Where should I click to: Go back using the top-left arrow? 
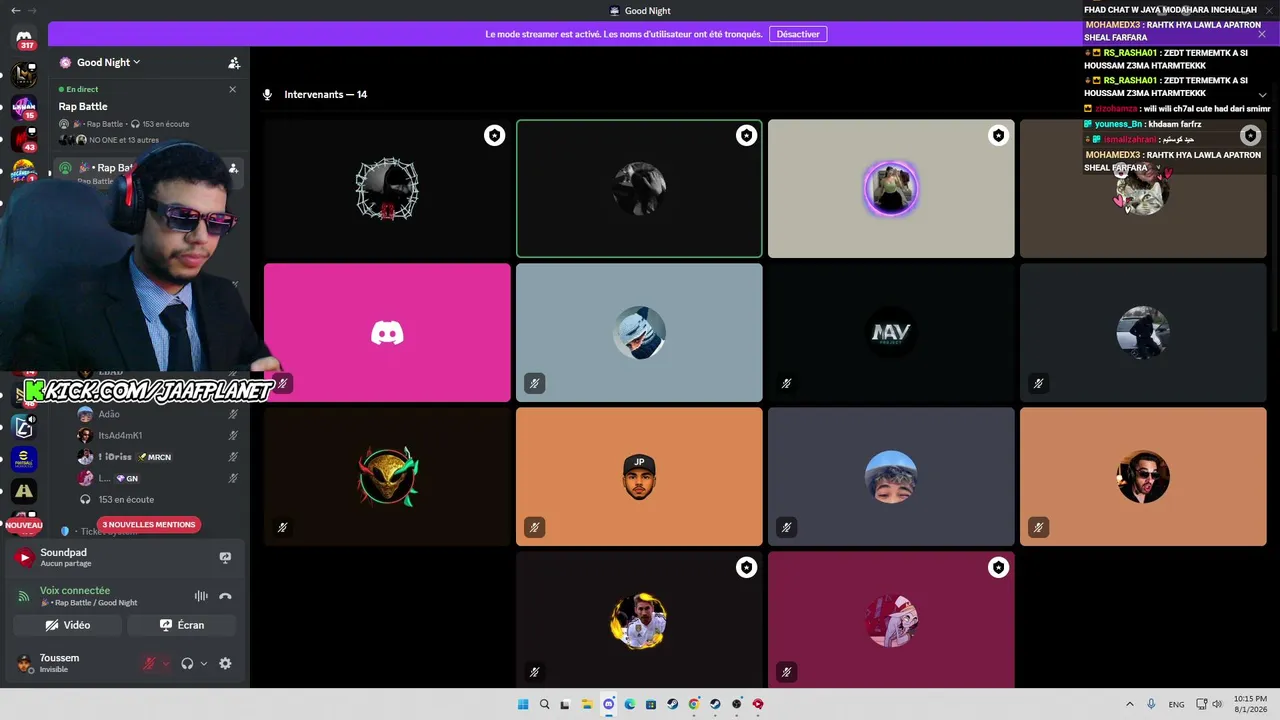16,10
